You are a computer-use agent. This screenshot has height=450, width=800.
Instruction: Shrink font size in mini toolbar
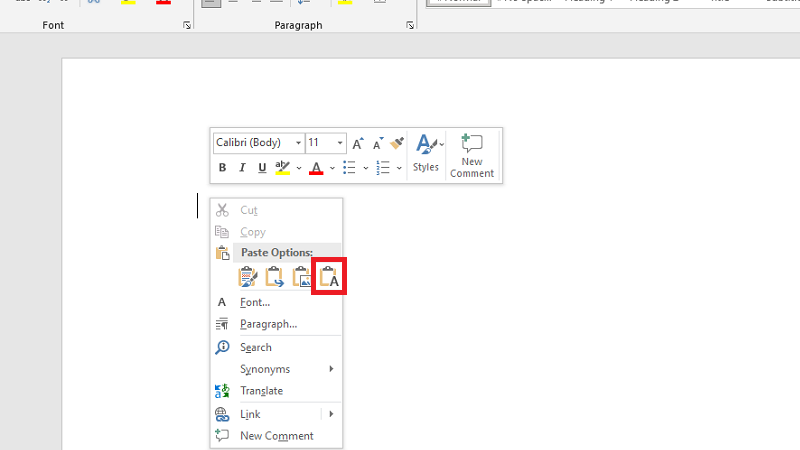click(x=378, y=143)
